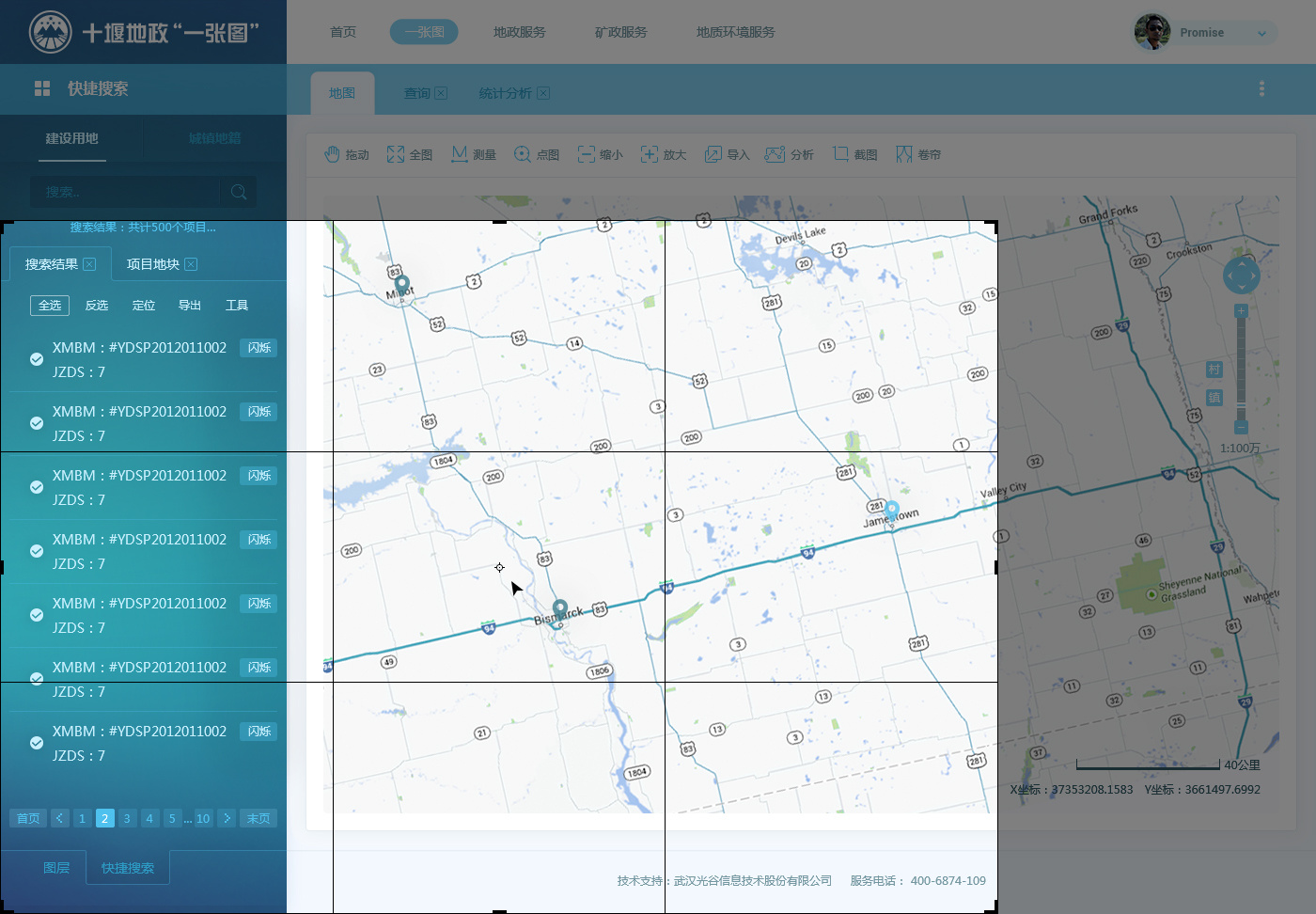
Task: Switch to the 地图 tab
Action: [342, 93]
